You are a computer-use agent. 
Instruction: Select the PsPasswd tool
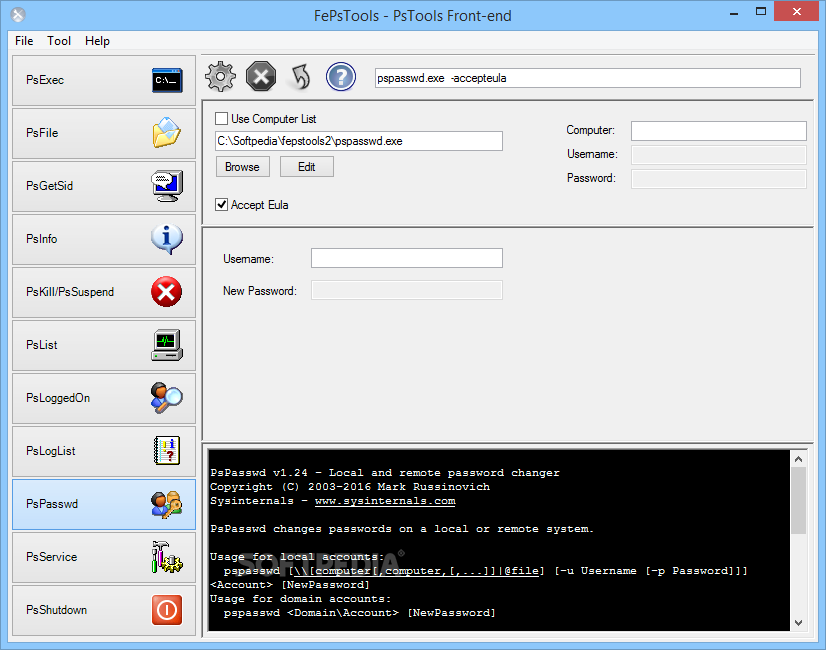104,504
